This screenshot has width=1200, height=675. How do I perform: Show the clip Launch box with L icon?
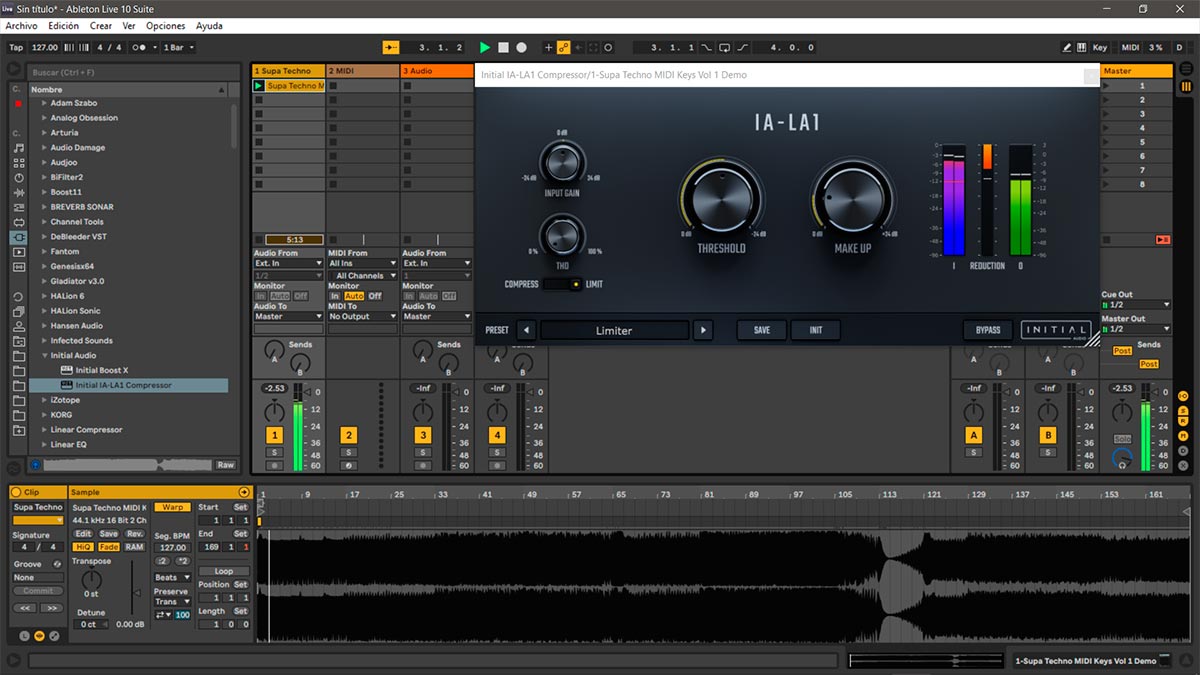click(25, 636)
